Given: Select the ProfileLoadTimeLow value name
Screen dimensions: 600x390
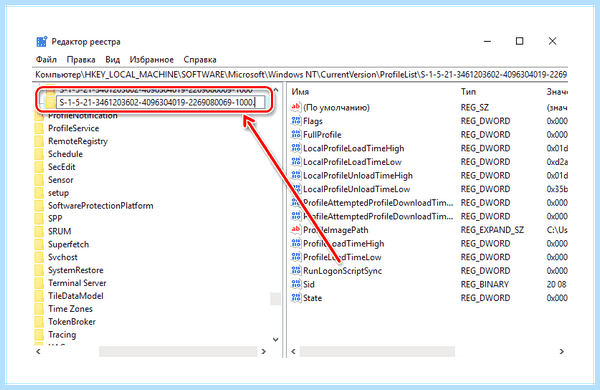Looking at the screenshot, I should pyautogui.click(x=342, y=257).
